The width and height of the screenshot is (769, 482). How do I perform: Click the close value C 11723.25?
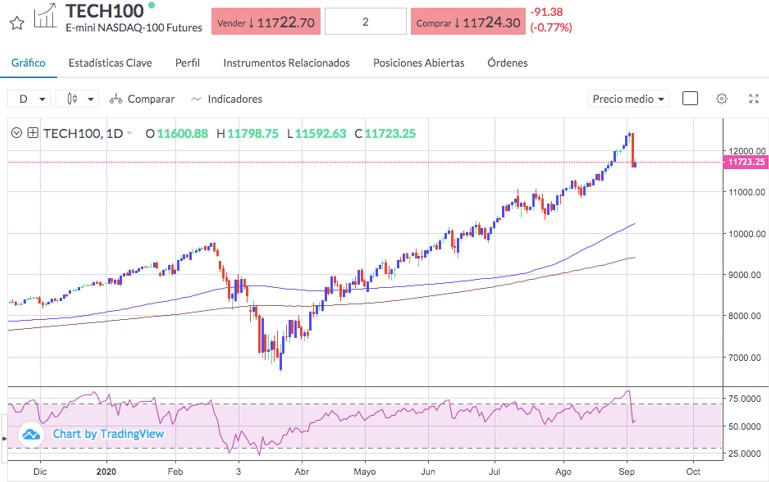(385, 134)
